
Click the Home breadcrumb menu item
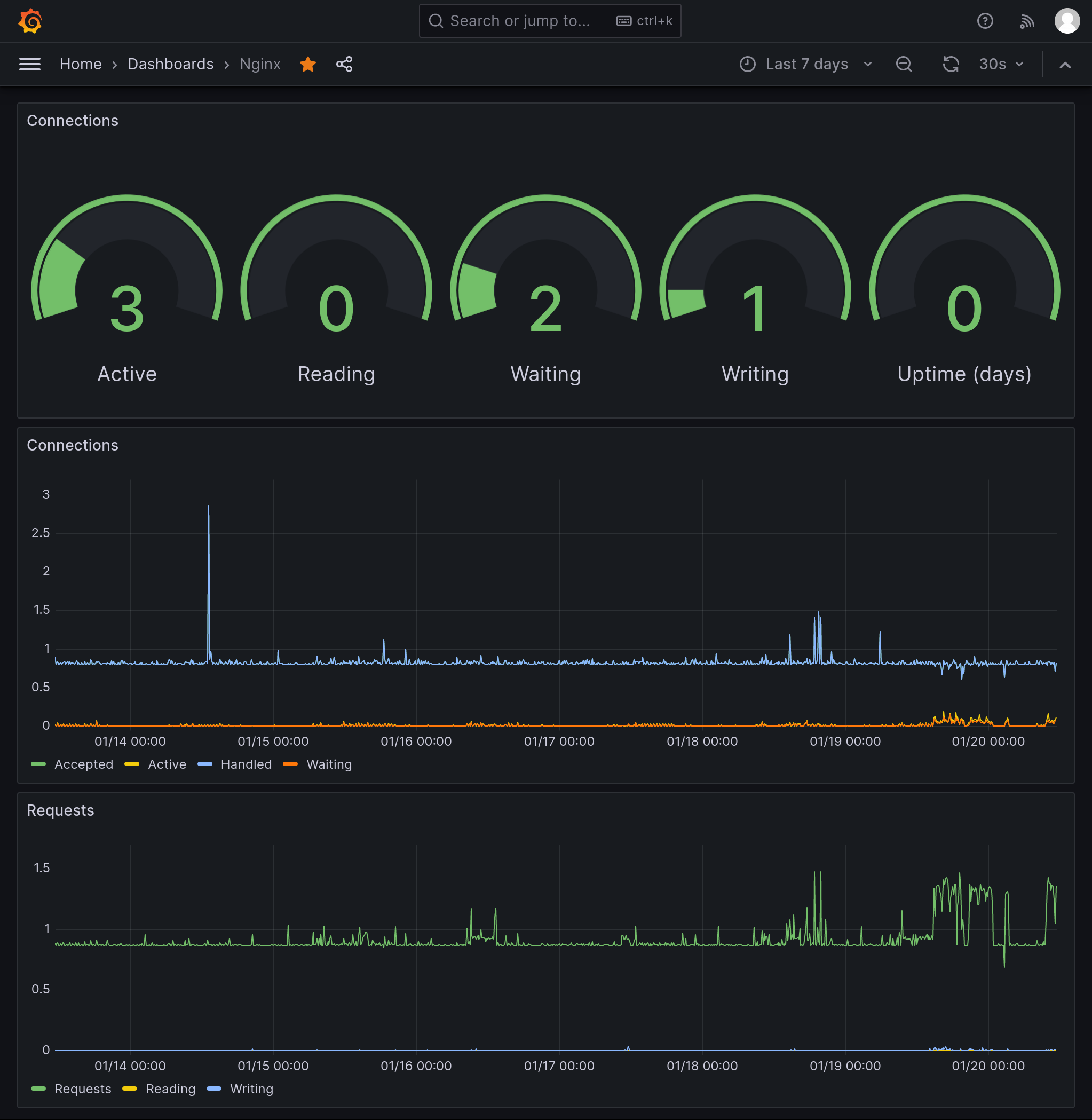80,64
